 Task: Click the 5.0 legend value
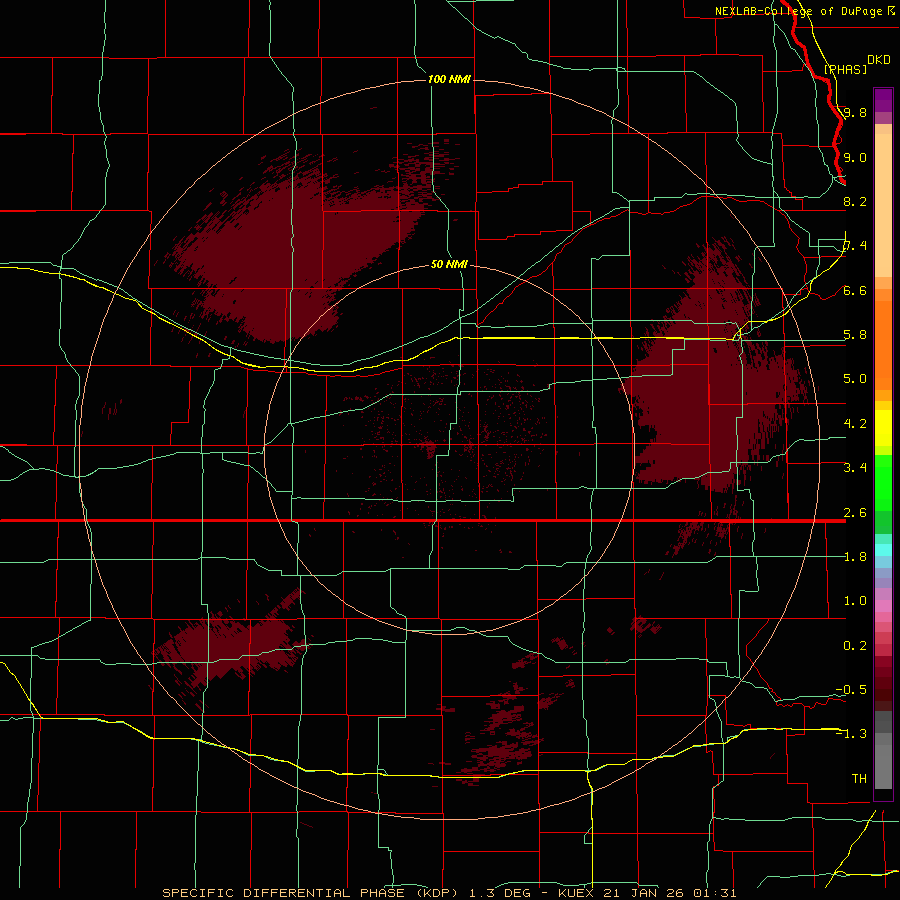855,379
